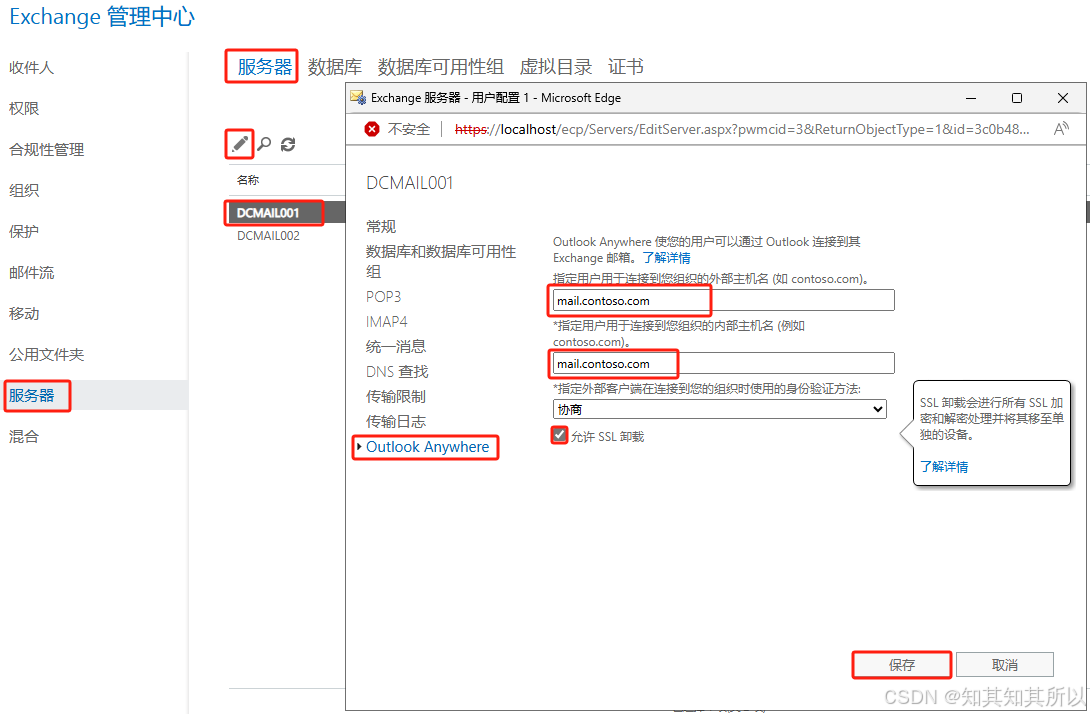The height and width of the screenshot is (714, 1090).
Task: Open 混合 in left navigation
Action: click(x=24, y=437)
